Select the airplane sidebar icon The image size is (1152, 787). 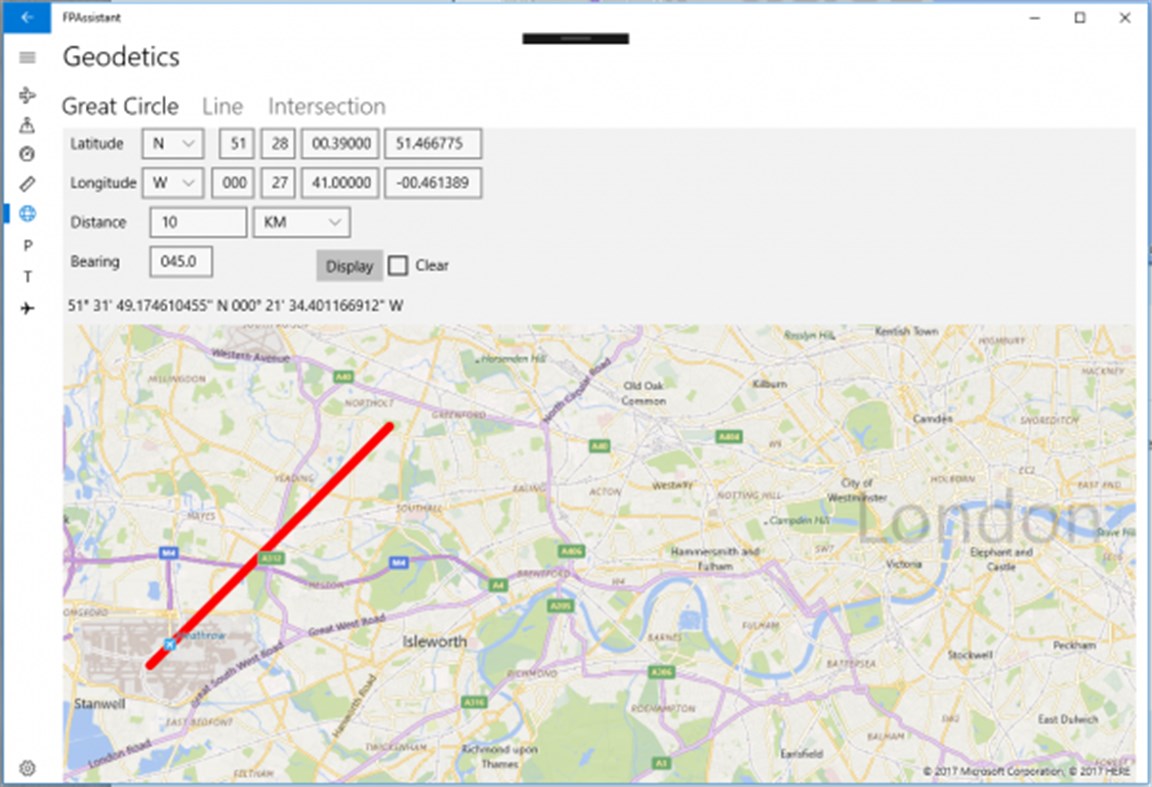pyautogui.click(x=27, y=308)
